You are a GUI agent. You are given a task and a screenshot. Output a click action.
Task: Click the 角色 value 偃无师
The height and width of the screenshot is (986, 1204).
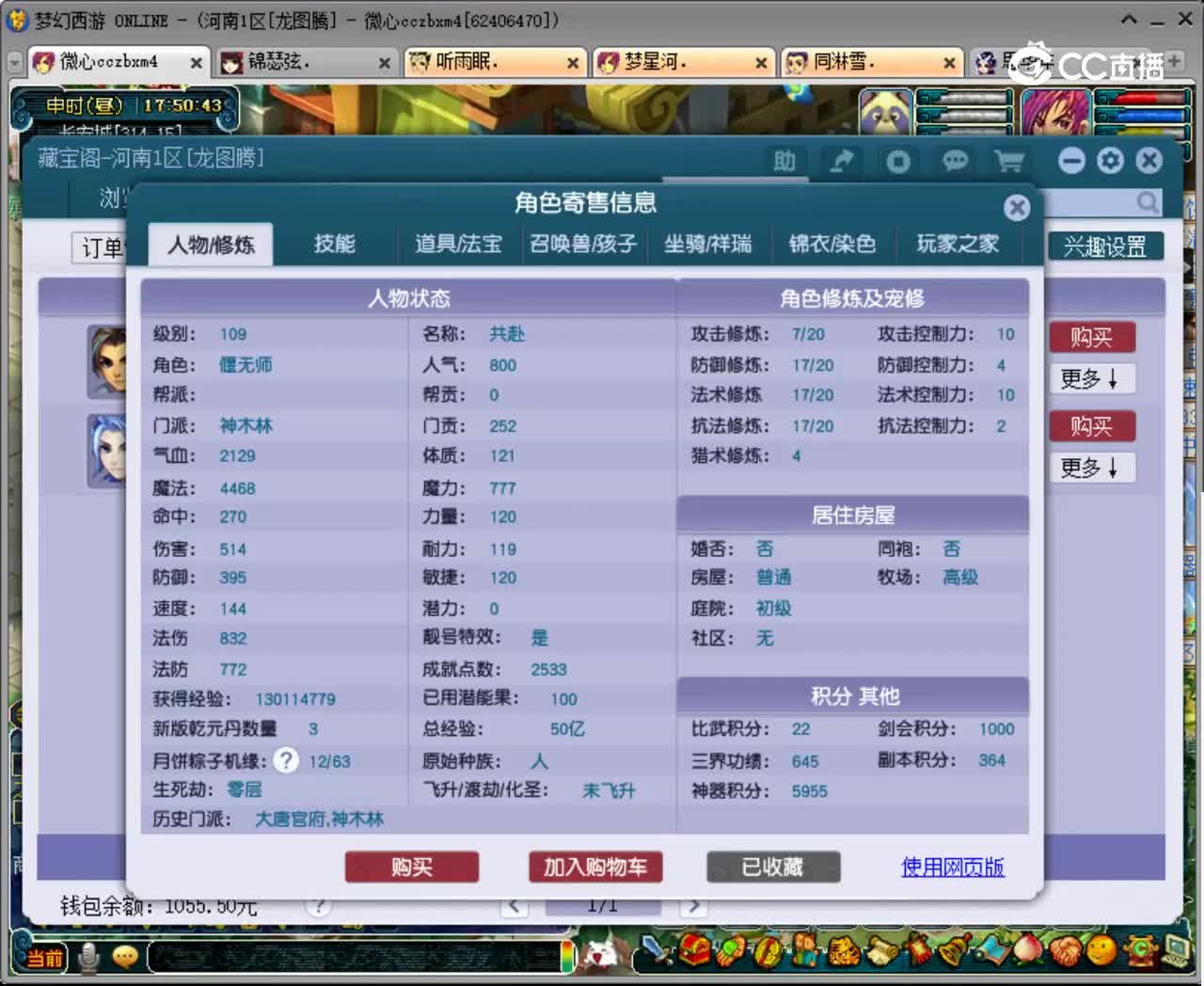coord(246,365)
